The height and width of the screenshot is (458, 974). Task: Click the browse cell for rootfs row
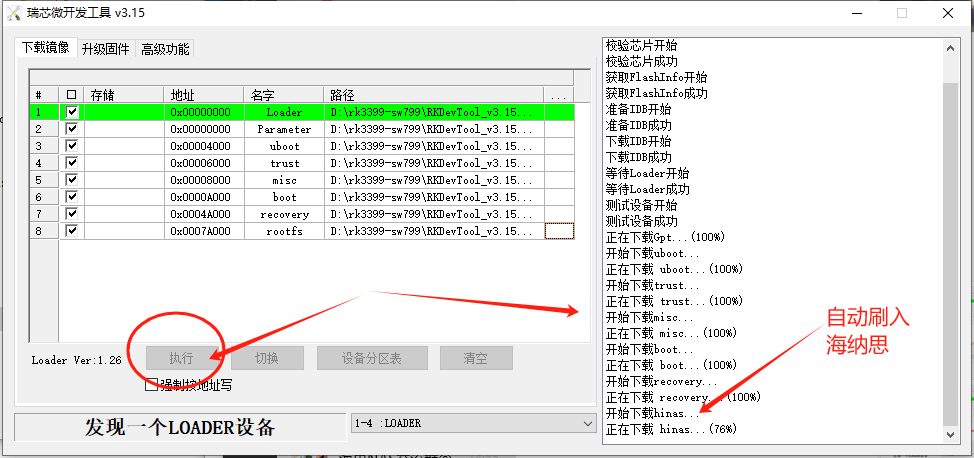coord(559,231)
